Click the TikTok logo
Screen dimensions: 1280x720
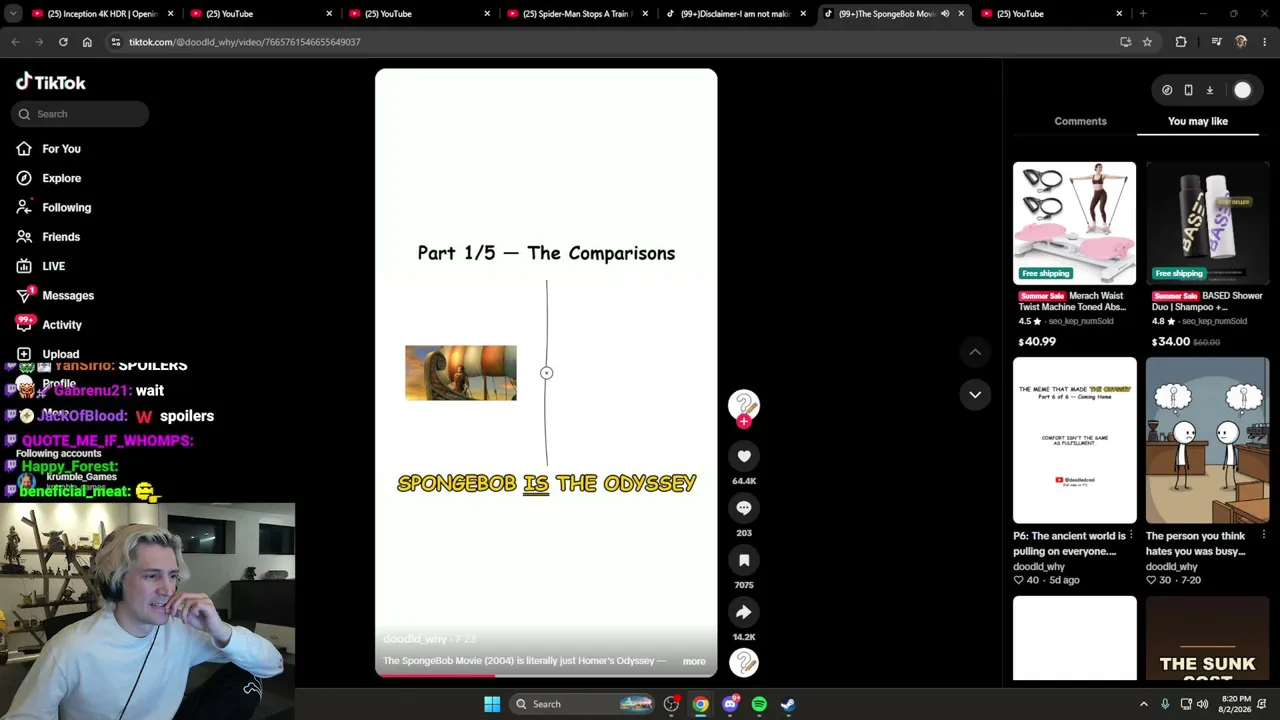[51, 82]
